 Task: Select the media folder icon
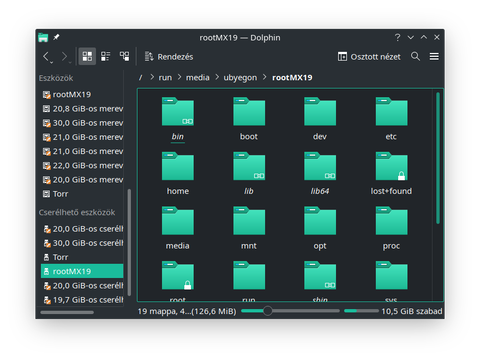pos(178,221)
